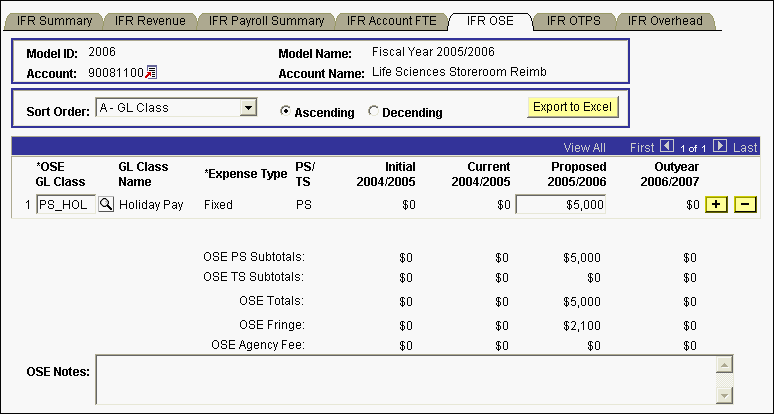Click the Proposed 2005/2006 amount field
The height and width of the screenshot is (414, 774).
pyautogui.click(x=561, y=205)
